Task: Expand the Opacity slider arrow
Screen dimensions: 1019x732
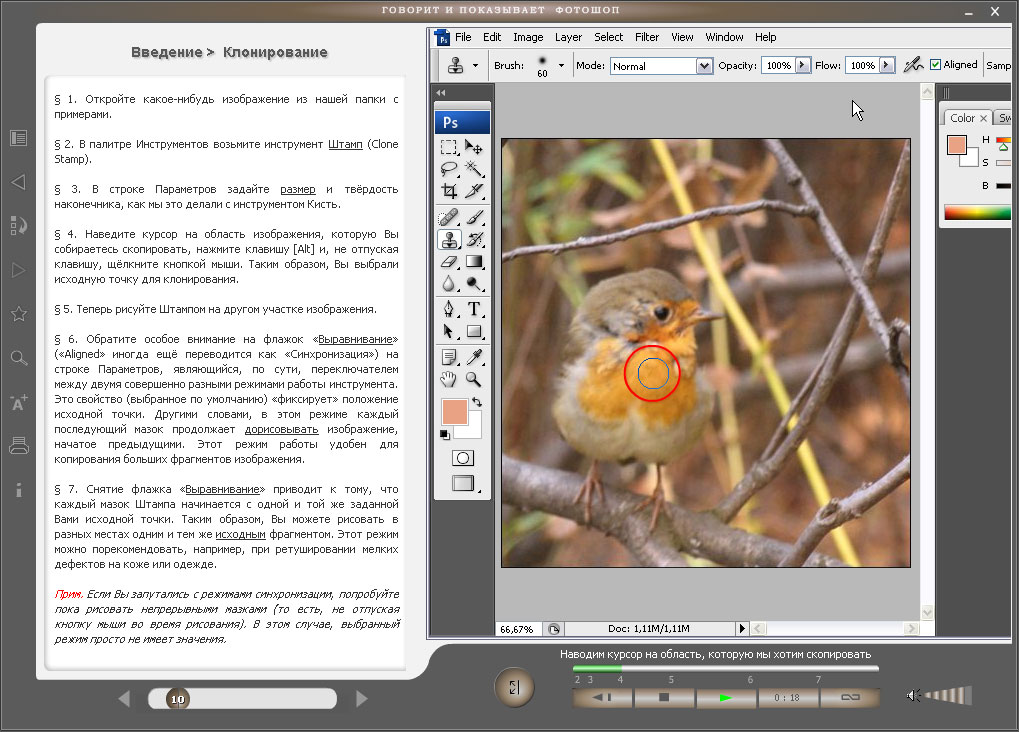Action: 802,66
